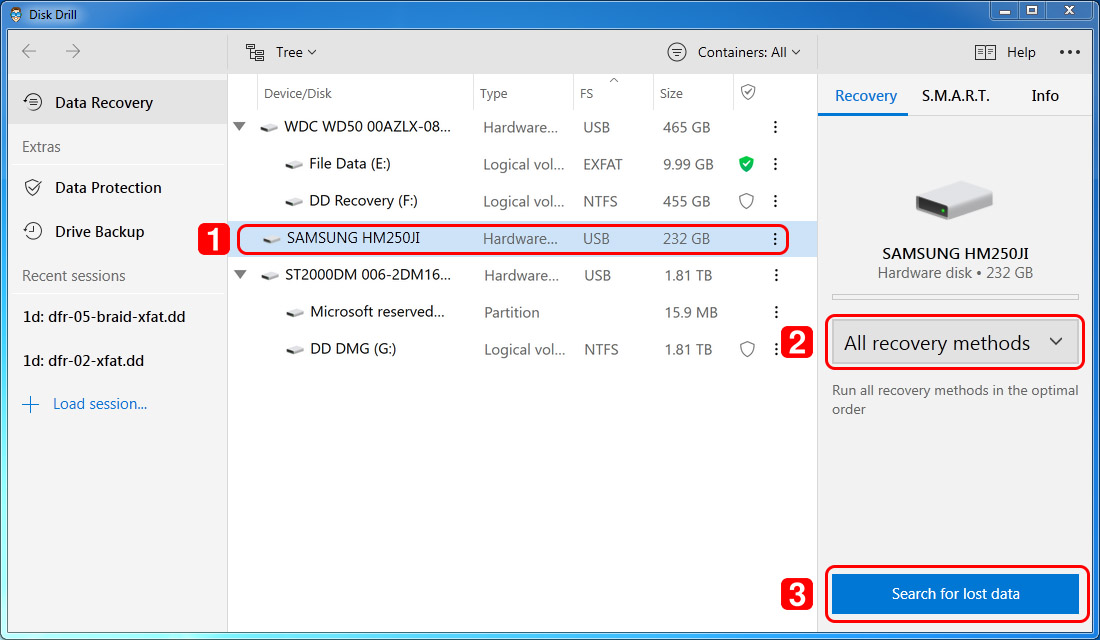Click the SAMSUNG drive image in Recovery panel

pos(954,201)
